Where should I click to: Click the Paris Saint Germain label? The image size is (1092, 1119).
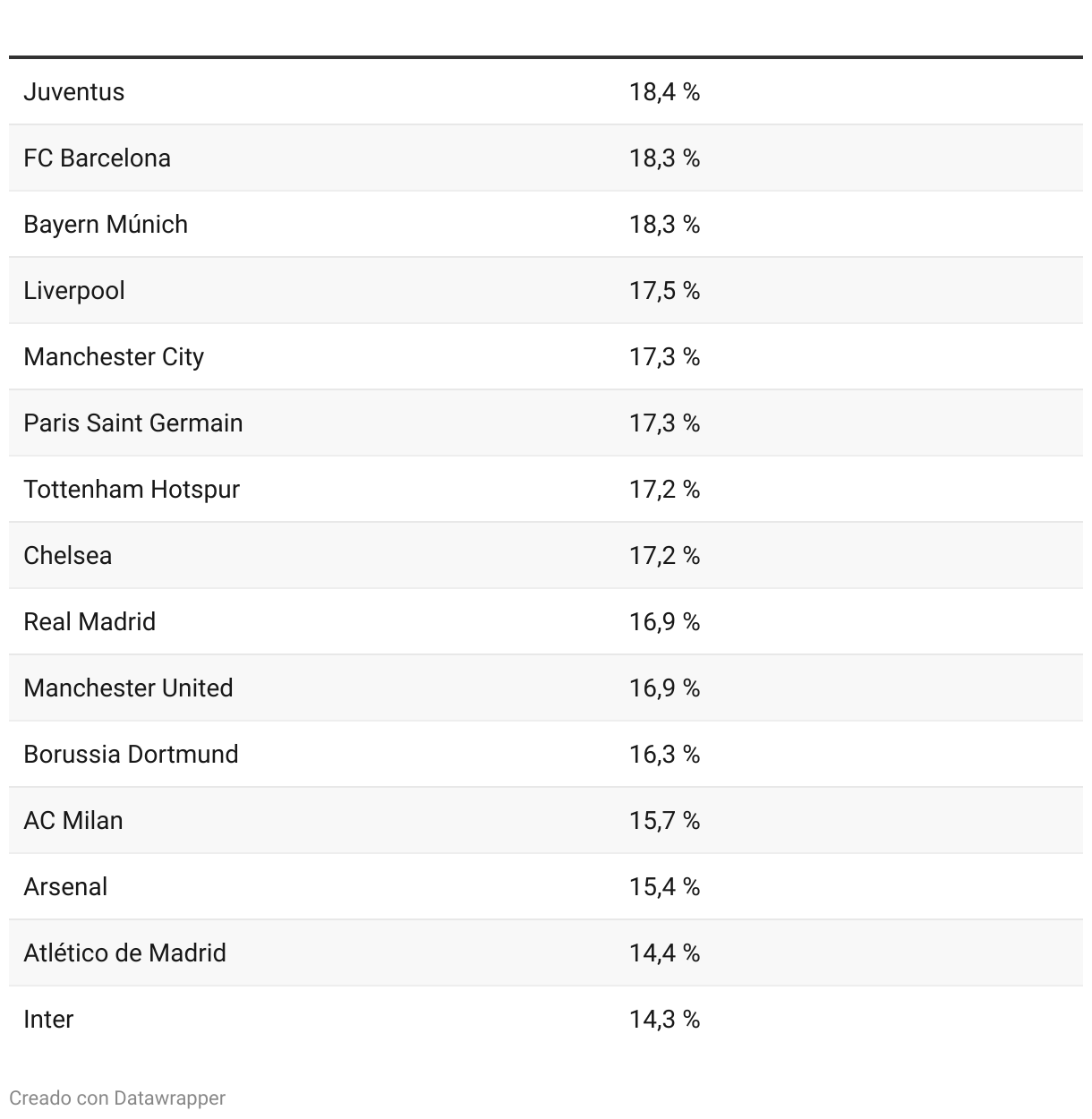133,423
